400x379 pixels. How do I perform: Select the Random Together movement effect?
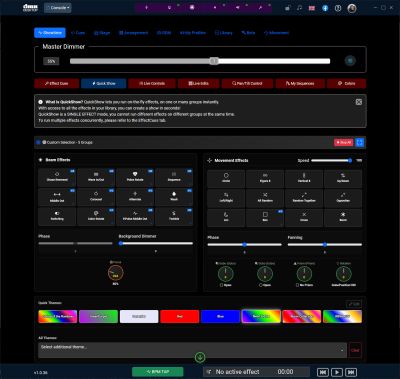point(304,198)
